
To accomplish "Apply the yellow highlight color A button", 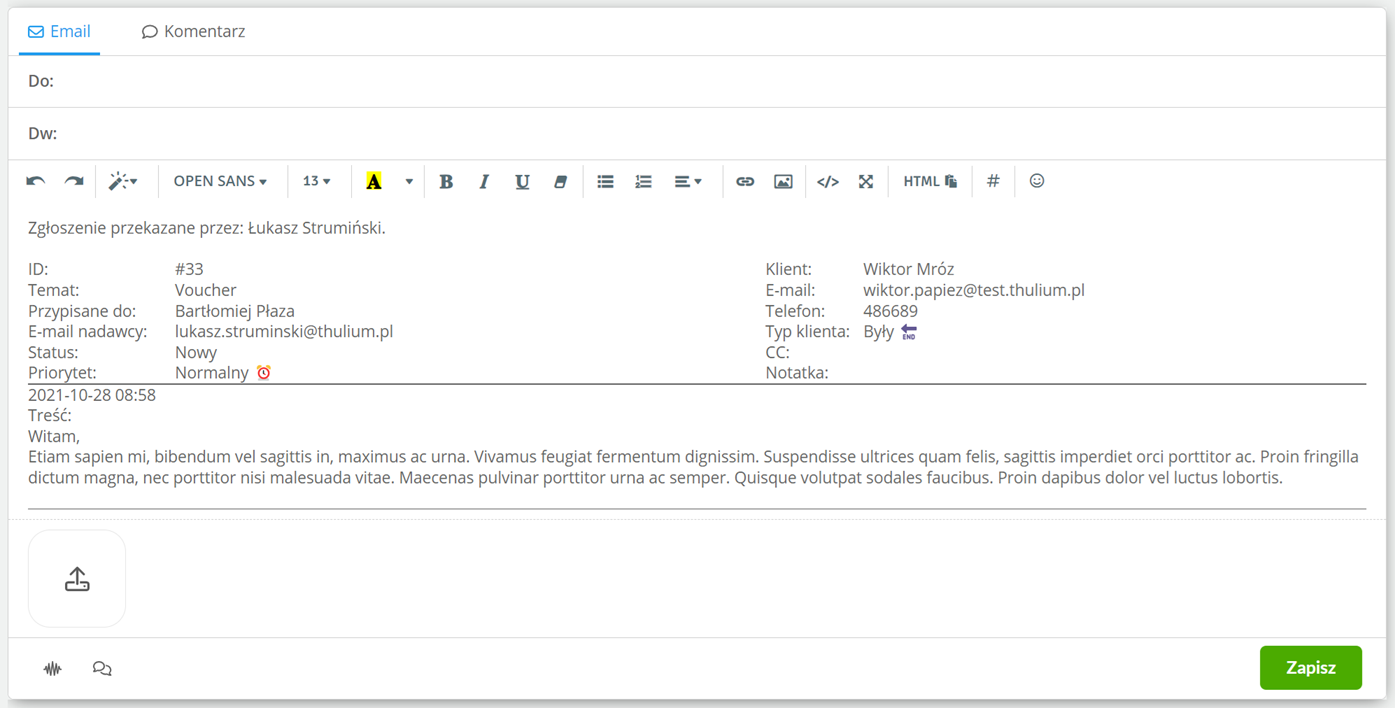I will coord(374,181).
